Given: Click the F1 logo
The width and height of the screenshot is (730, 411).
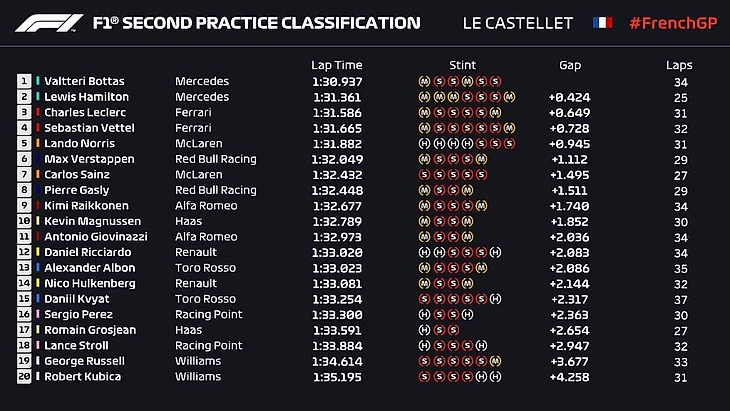Looking at the screenshot, I should coord(46,23).
